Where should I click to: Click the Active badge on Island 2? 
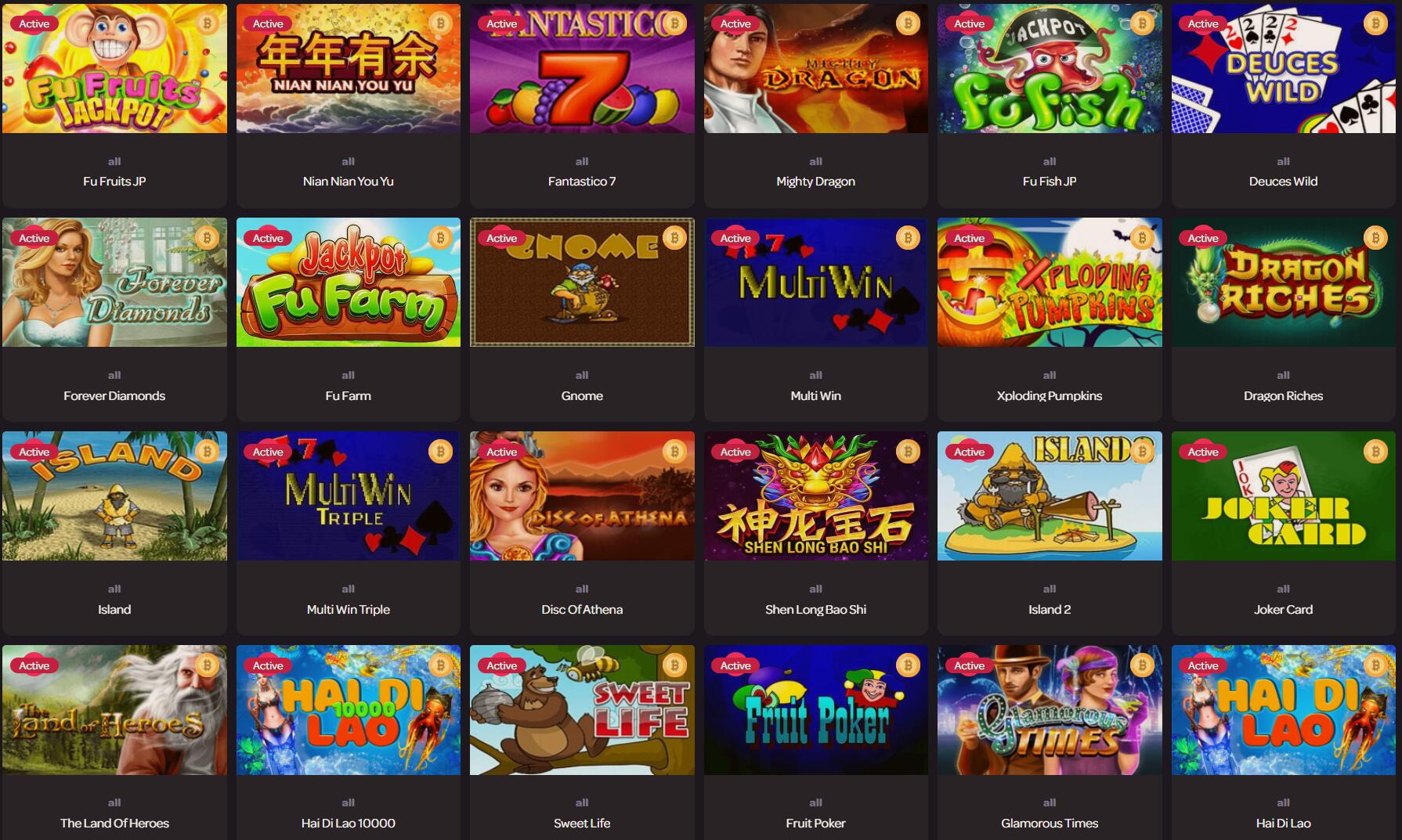pyautogui.click(x=969, y=452)
